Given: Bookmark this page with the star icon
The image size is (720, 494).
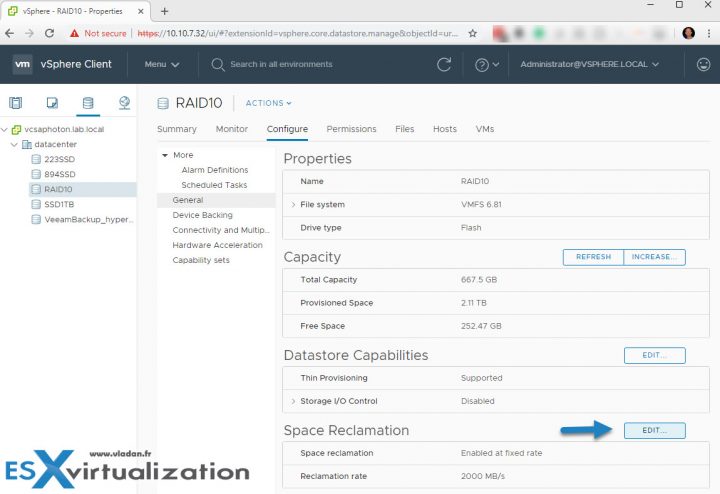Looking at the screenshot, I should pos(472,33).
